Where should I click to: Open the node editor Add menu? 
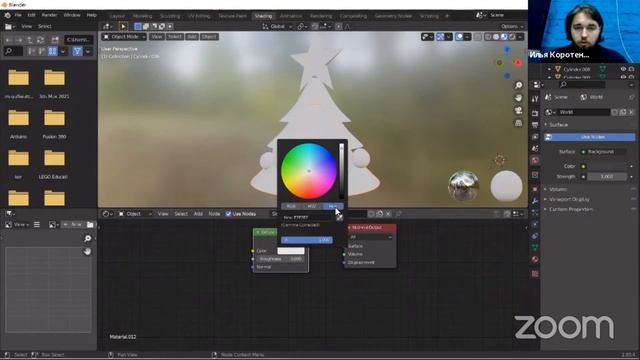pyautogui.click(x=198, y=214)
